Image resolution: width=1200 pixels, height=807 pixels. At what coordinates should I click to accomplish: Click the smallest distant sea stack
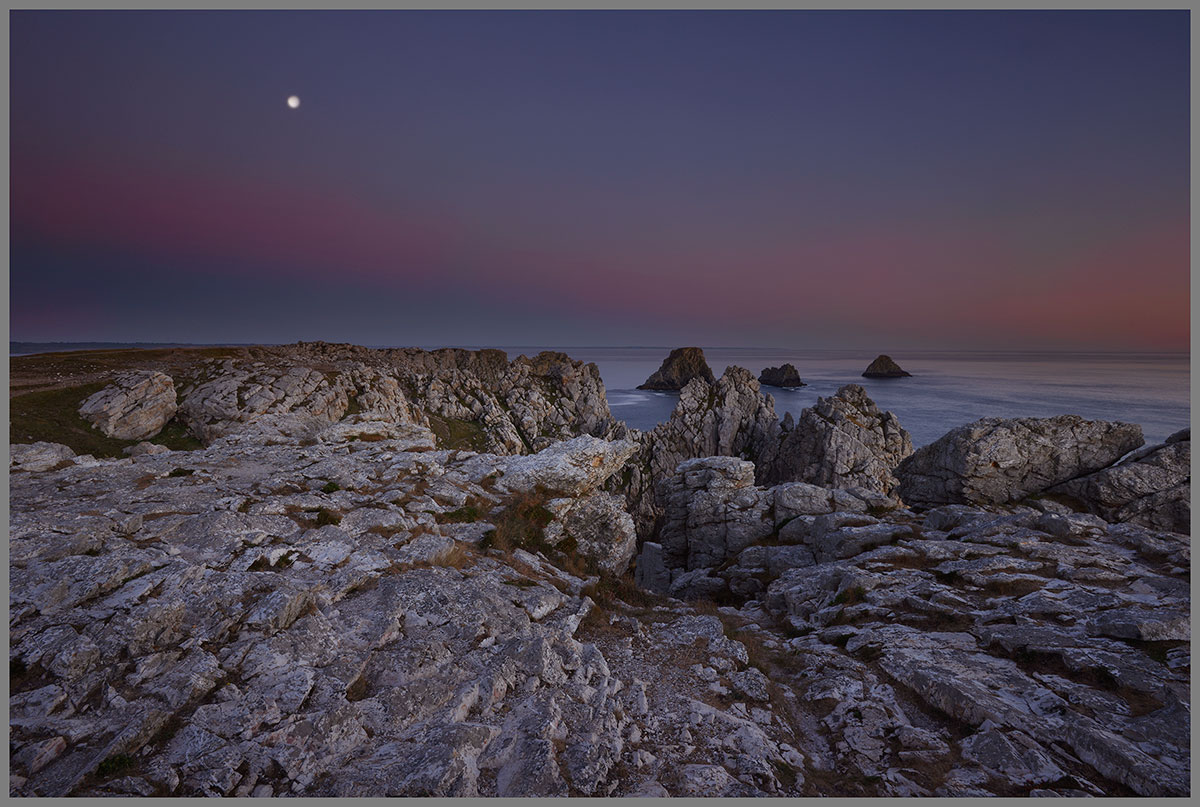[x=884, y=367]
